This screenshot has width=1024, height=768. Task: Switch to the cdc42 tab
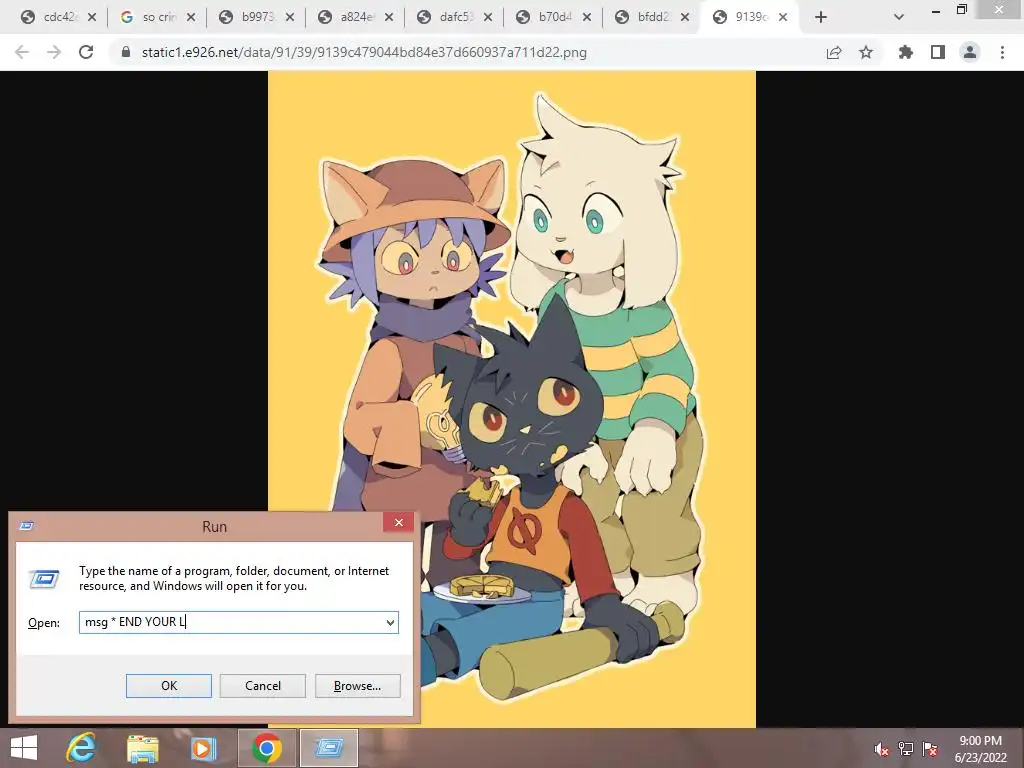coord(49,17)
